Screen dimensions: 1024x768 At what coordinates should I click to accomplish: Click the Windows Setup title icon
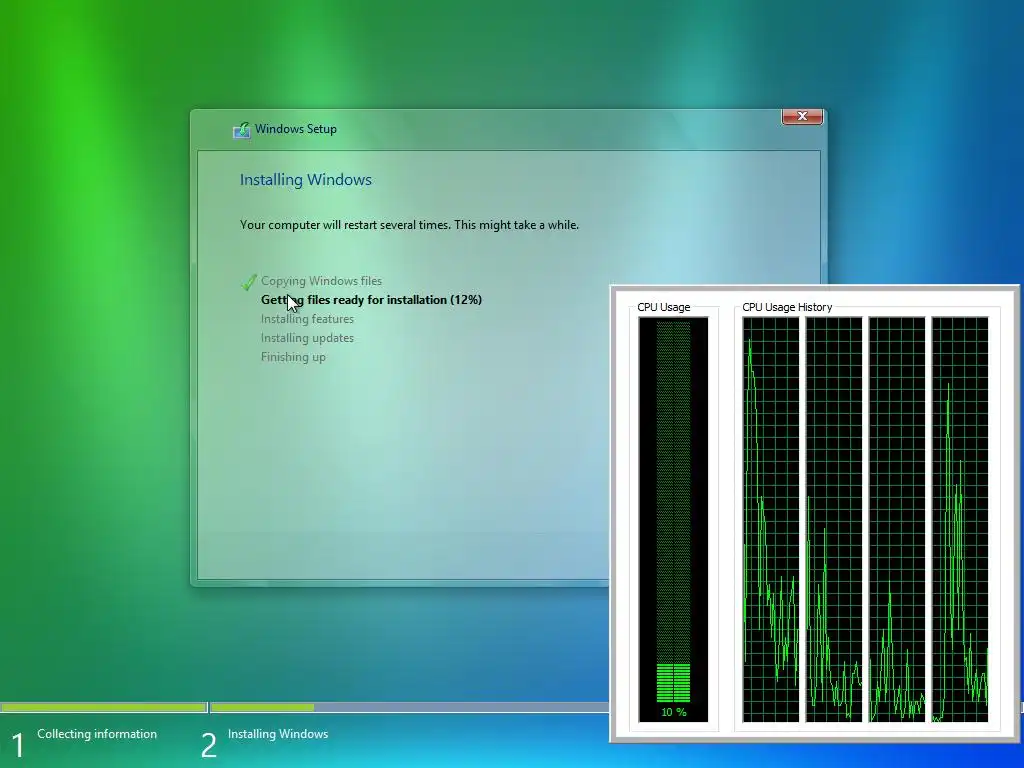(242, 130)
